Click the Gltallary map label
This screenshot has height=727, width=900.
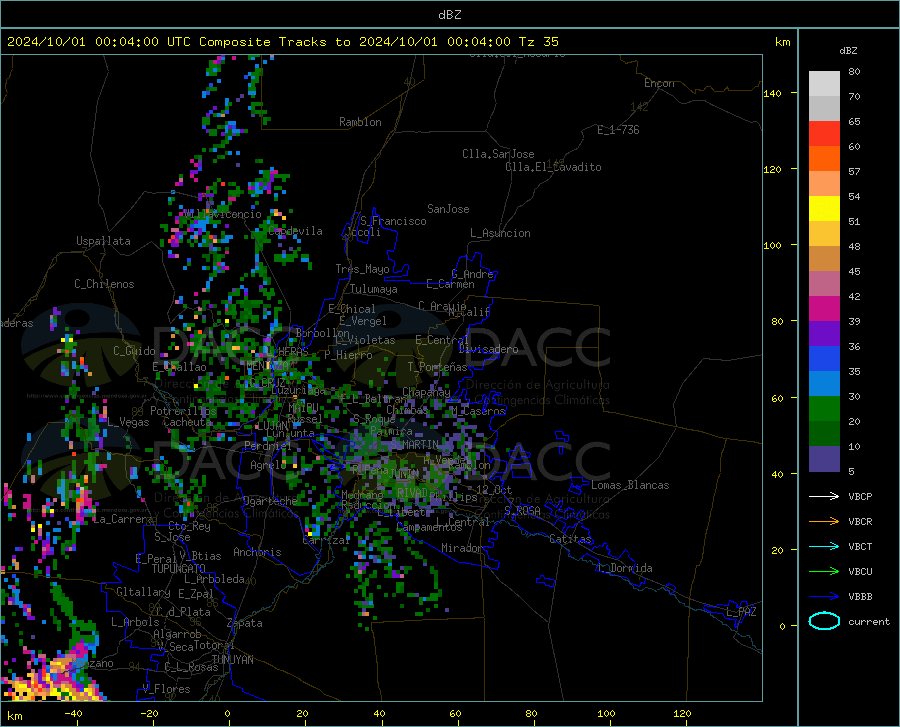pos(143,592)
